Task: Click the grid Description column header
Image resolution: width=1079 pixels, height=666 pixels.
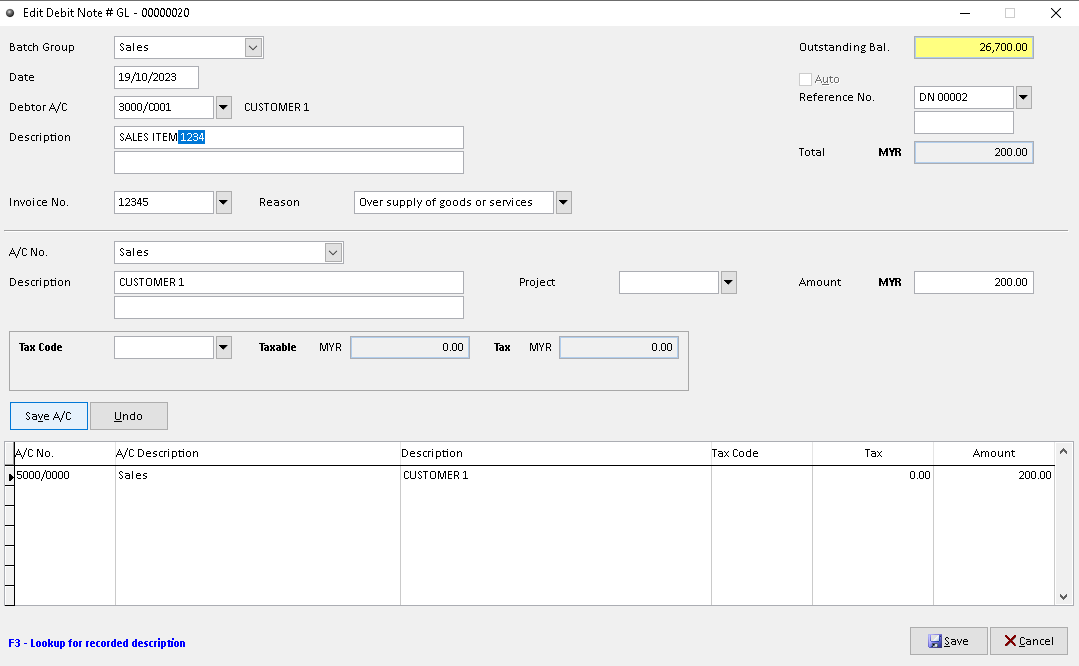Action: pos(555,453)
